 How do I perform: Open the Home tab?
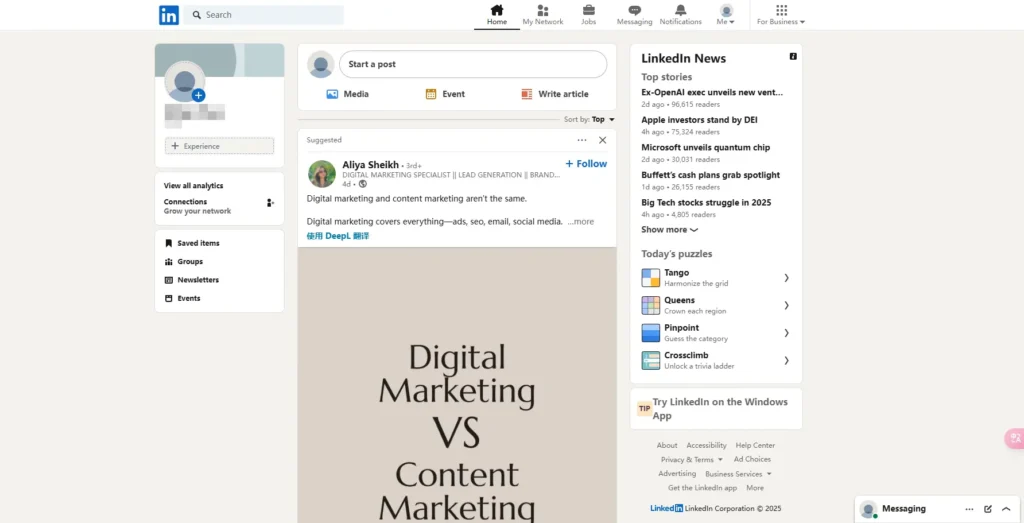click(497, 15)
